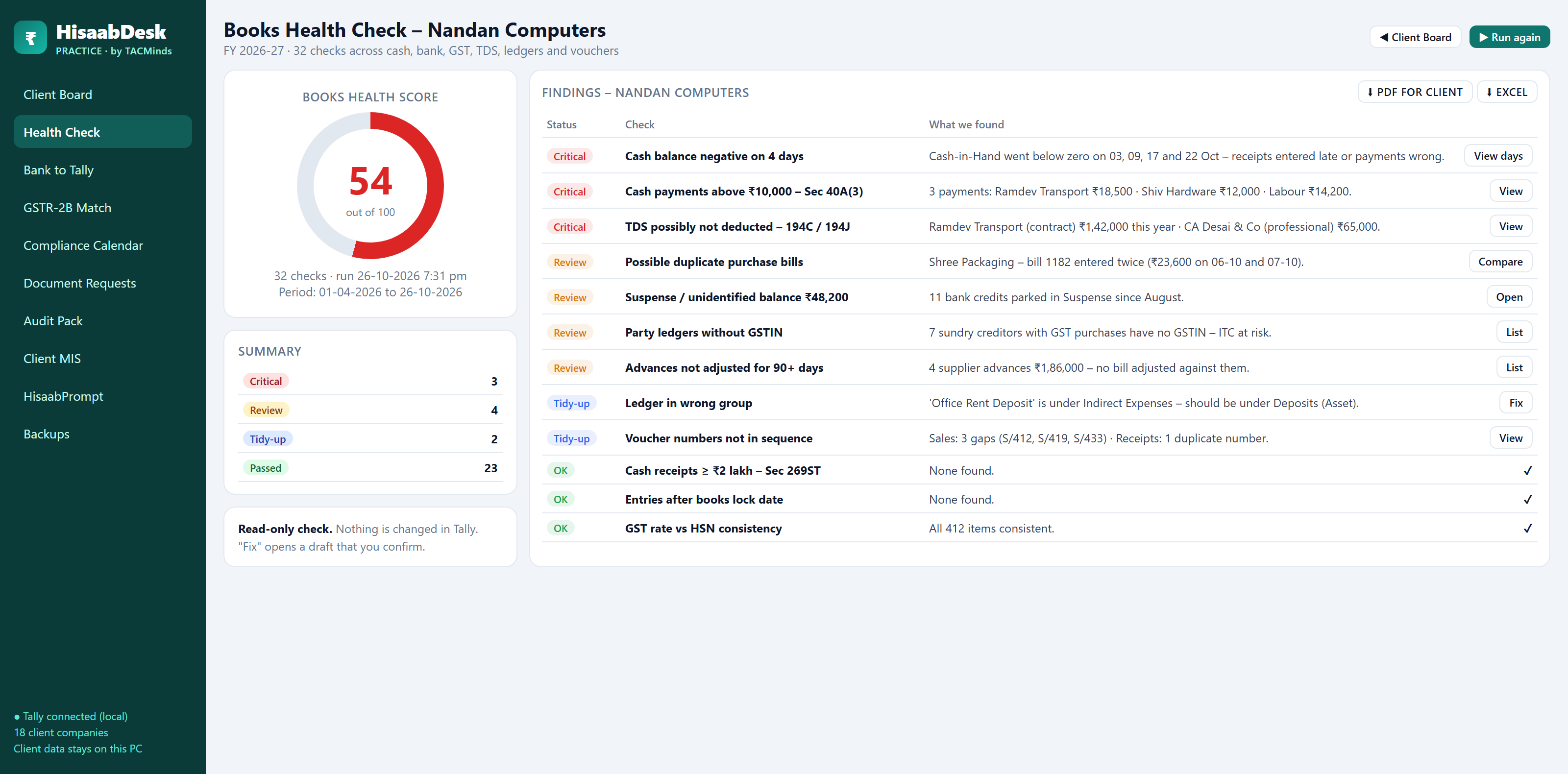The width and height of the screenshot is (1568, 774).
Task: Download PDF FOR CLIENT
Action: coord(1415,92)
